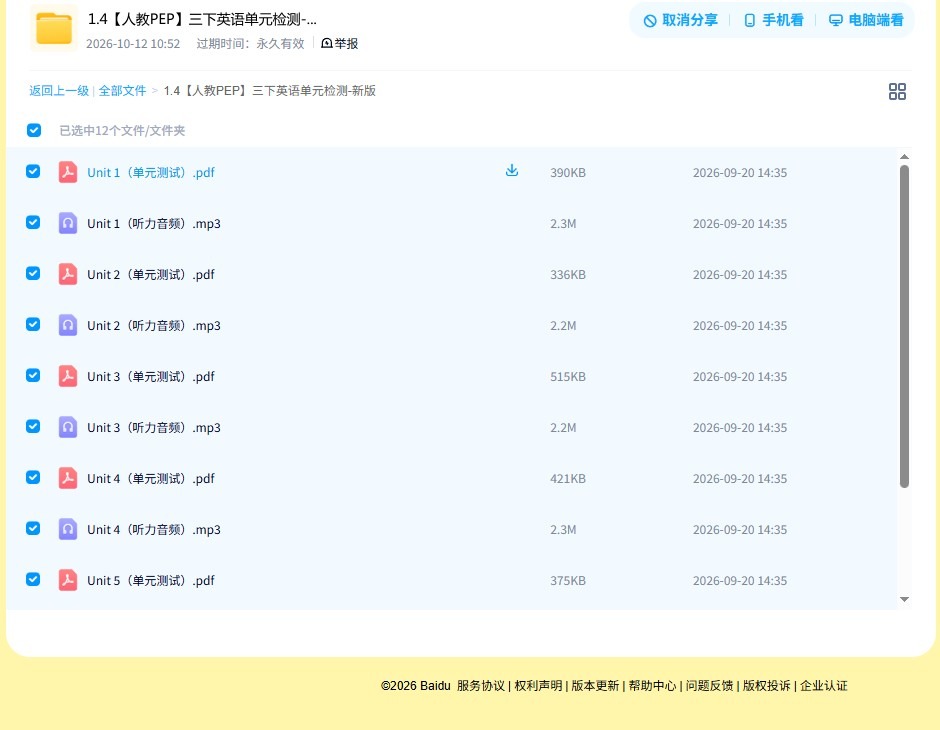The height and width of the screenshot is (730, 940).
Task: Click breadcrumb text 1.4【人教PEP】三下英语单元检测-新版
Action: click(x=270, y=91)
